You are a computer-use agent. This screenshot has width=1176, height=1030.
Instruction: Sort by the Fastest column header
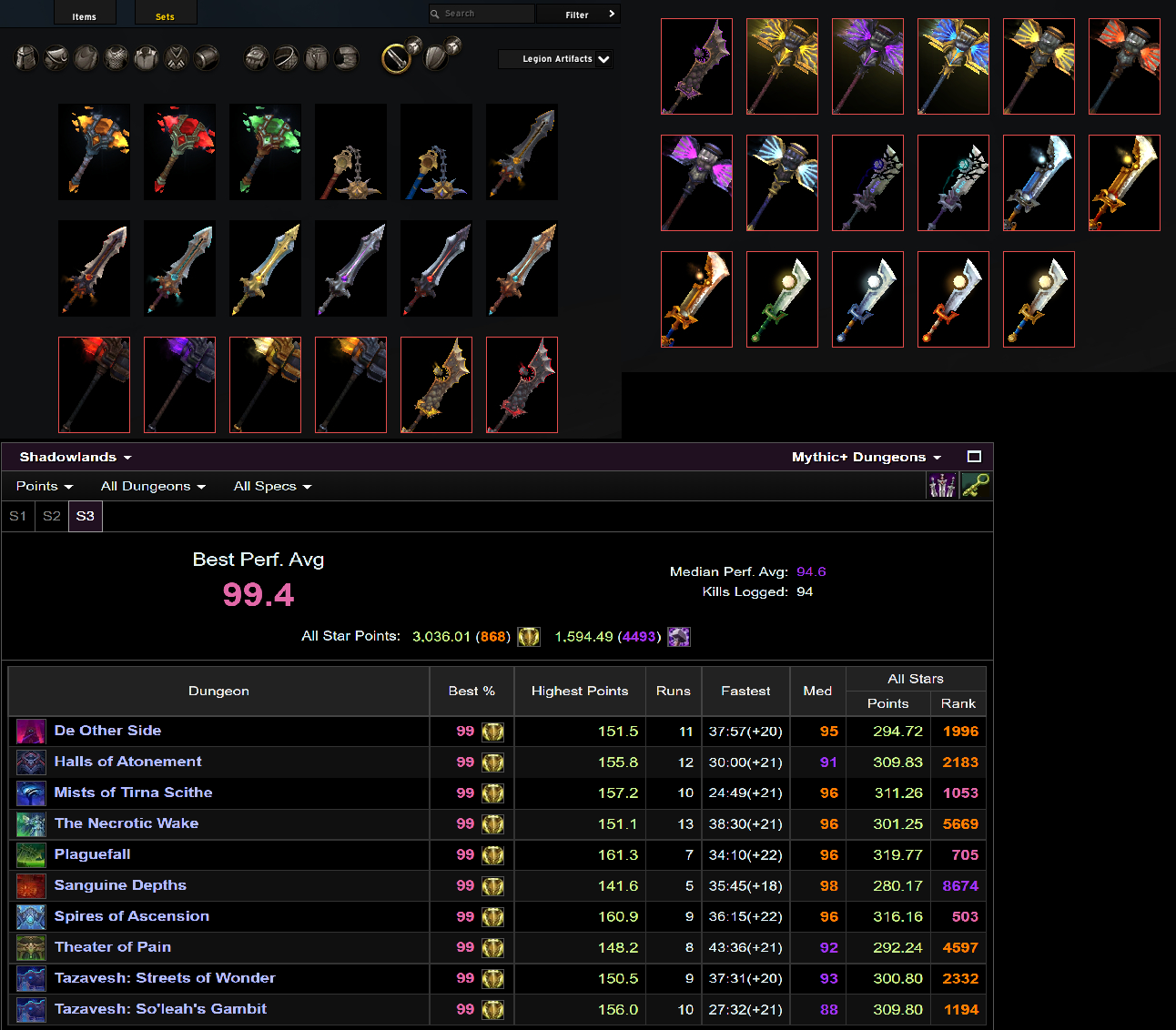pyautogui.click(x=745, y=692)
